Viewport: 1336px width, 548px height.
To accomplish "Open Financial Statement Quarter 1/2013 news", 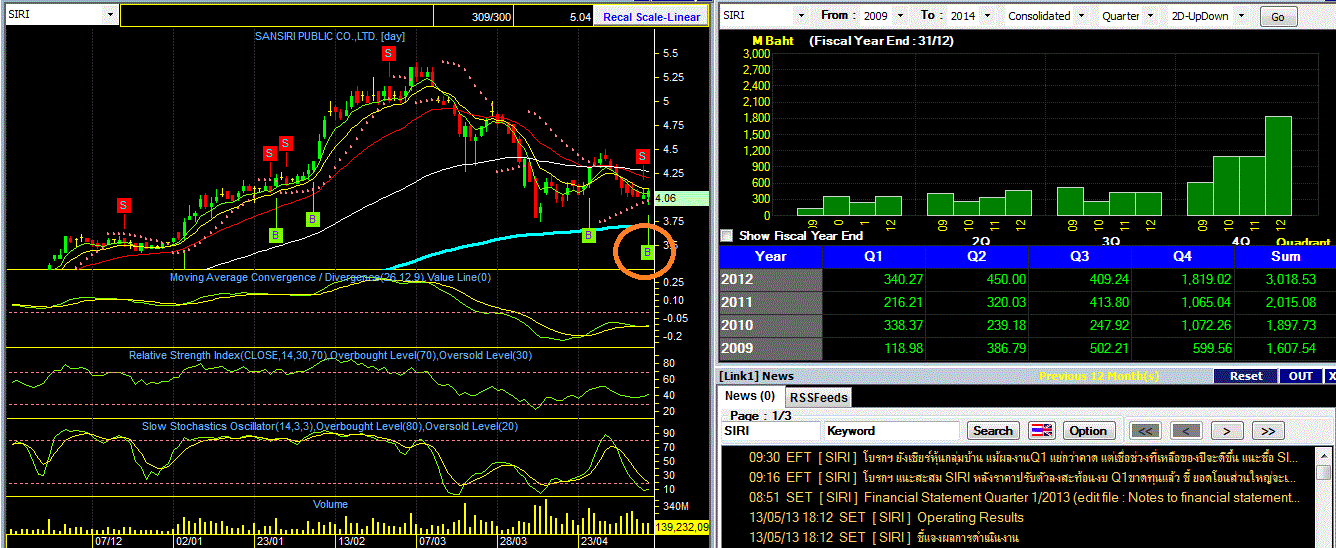I will (x=1025, y=497).
